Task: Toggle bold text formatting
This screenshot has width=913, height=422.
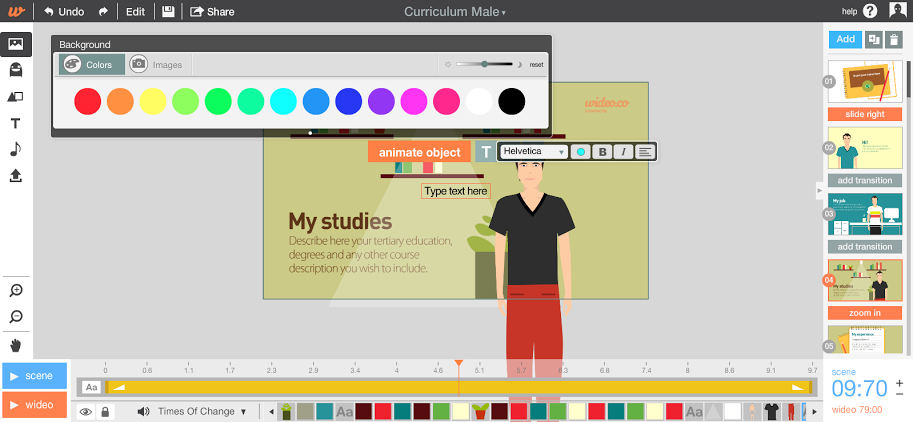Action: coord(602,152)
